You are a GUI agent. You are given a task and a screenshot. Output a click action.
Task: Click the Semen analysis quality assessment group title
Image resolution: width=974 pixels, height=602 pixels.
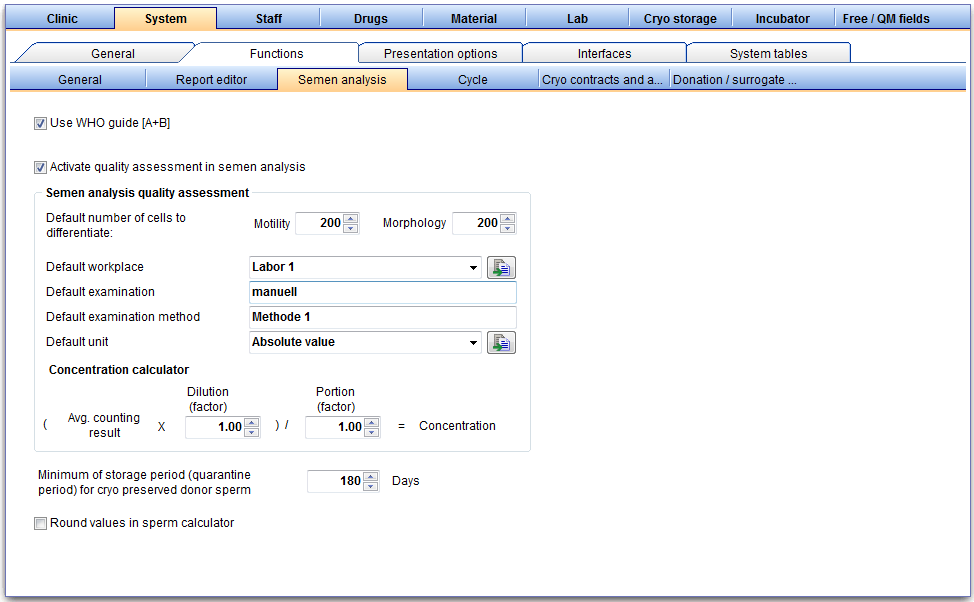147,193
